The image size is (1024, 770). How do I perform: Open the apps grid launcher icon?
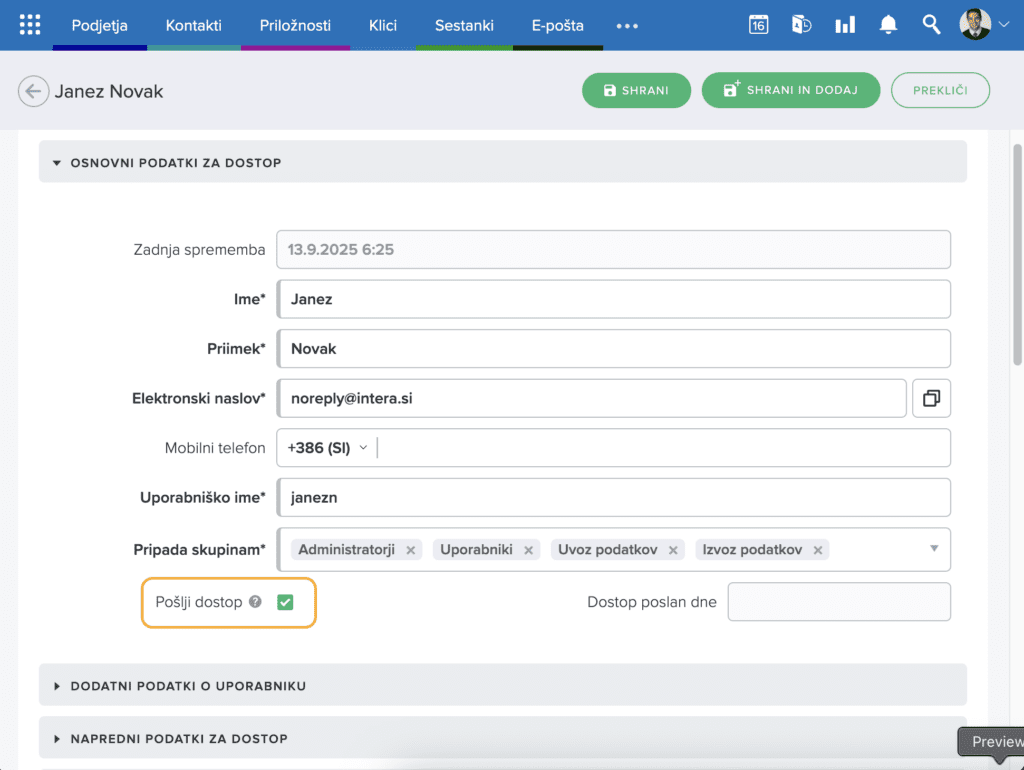click(30, 25)
